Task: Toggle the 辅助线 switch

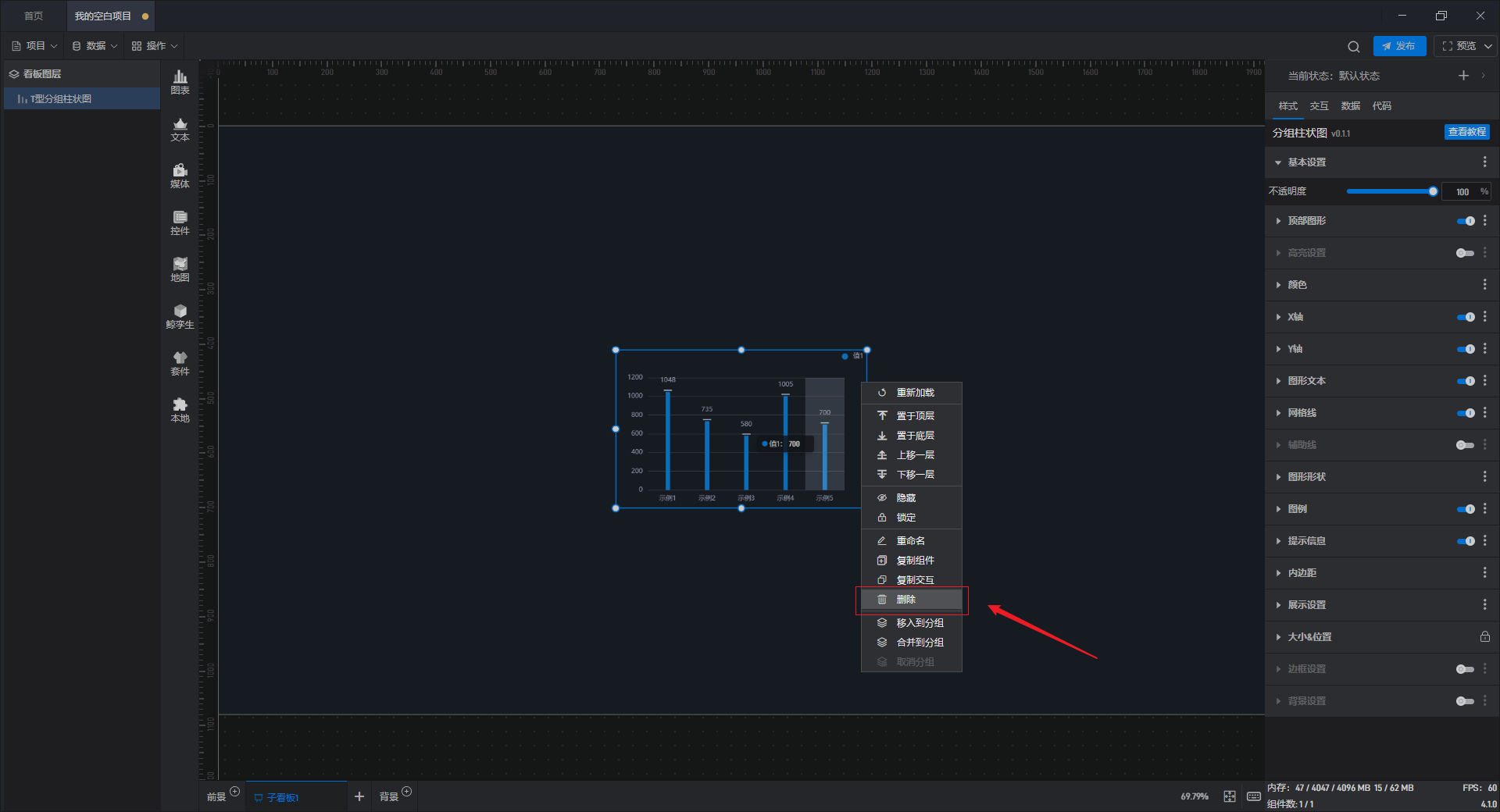Action: [x=1466, y=445]
